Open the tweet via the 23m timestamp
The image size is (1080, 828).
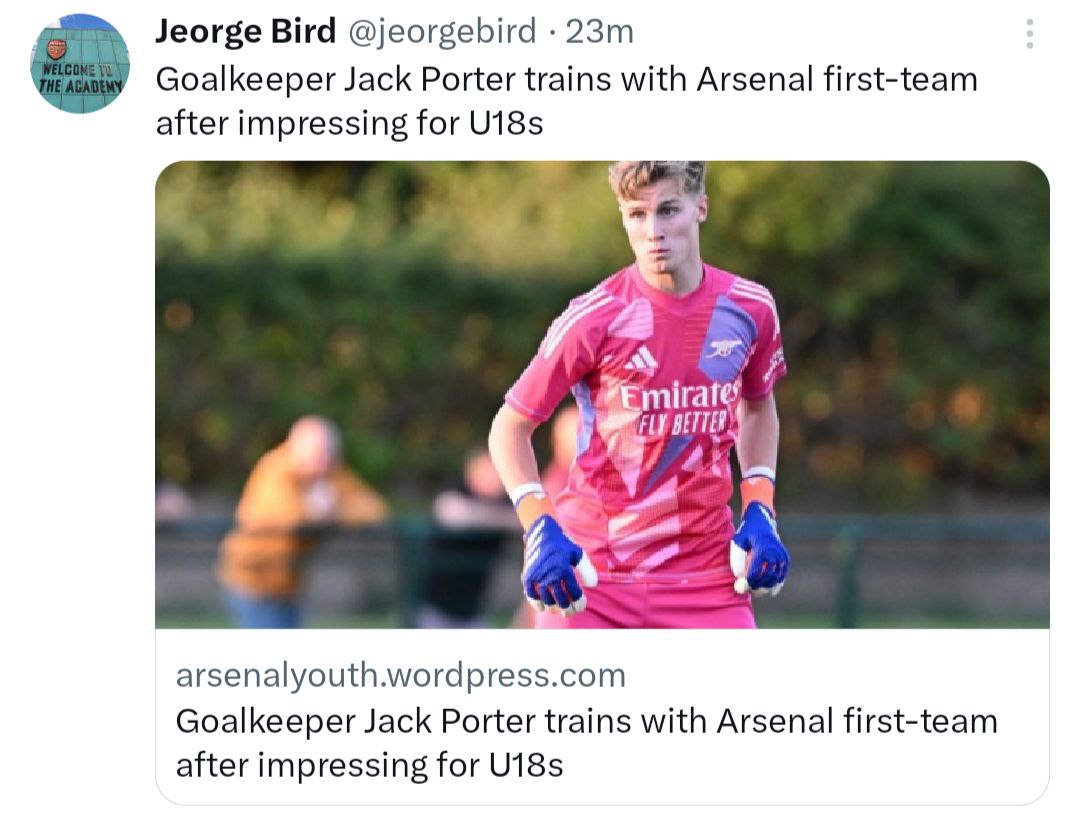click(599, 32)
